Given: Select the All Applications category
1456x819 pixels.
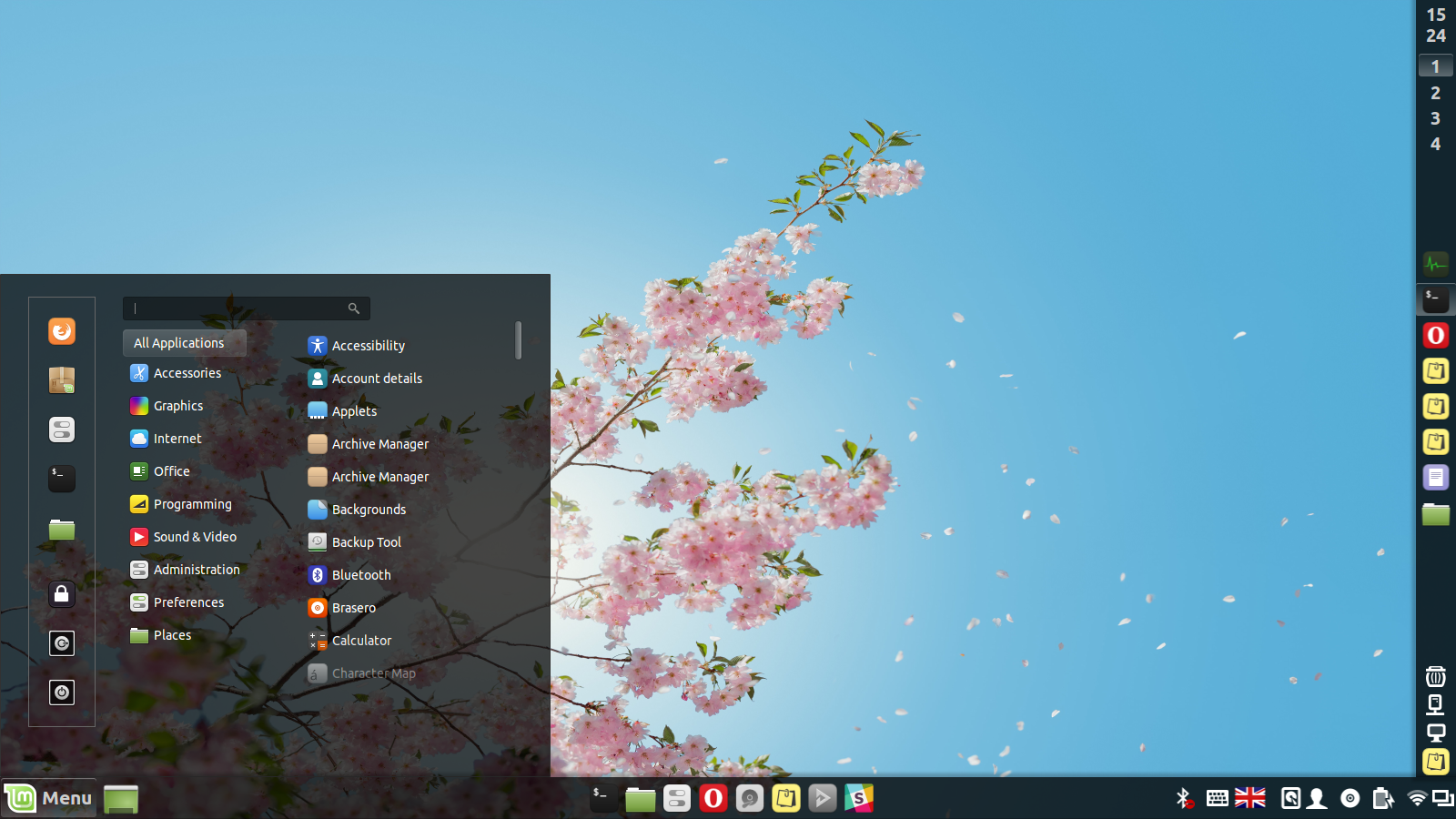Looking at the screenshot, I should [x=185, y=343].
